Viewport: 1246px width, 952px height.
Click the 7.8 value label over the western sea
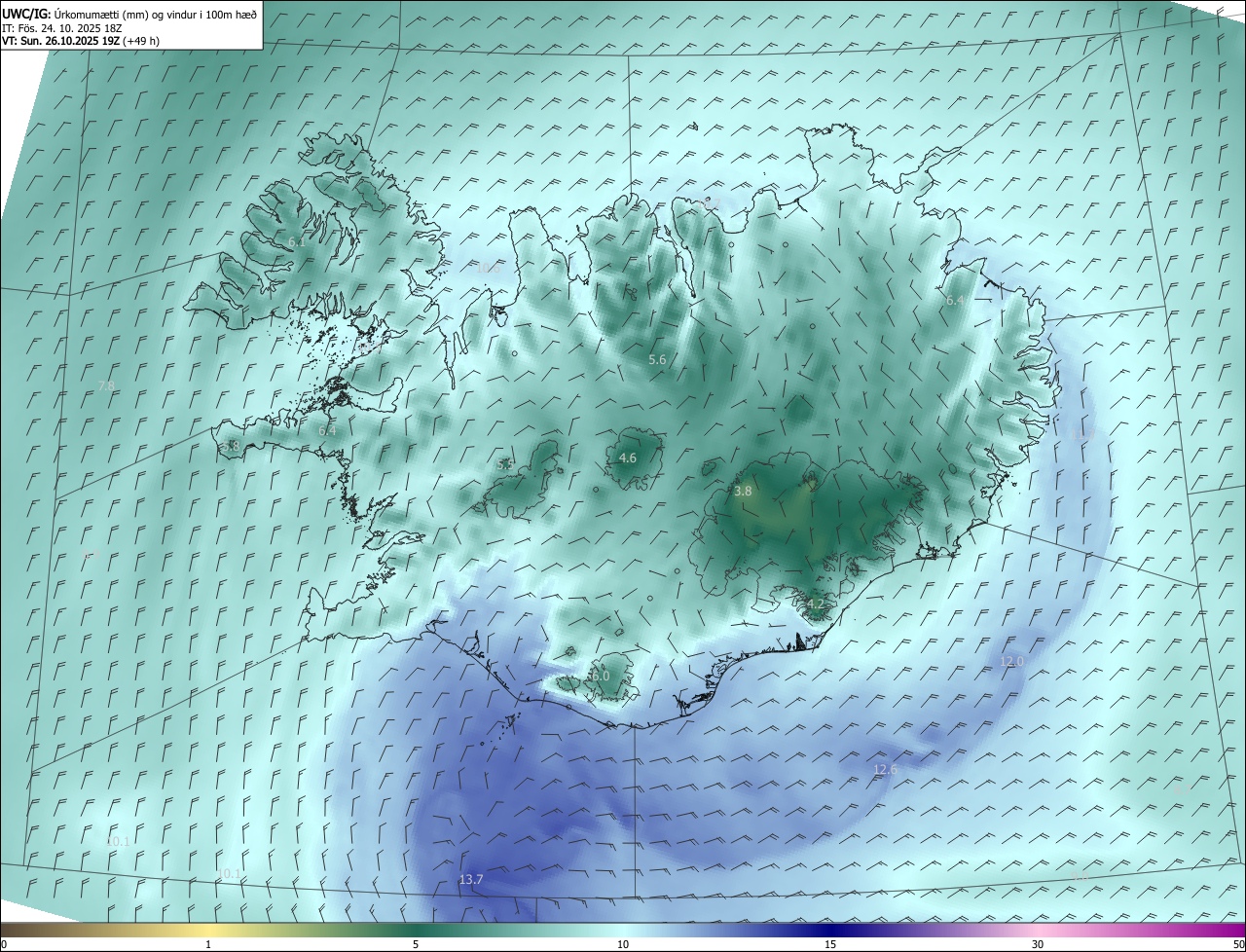click(x=106, y=386)
